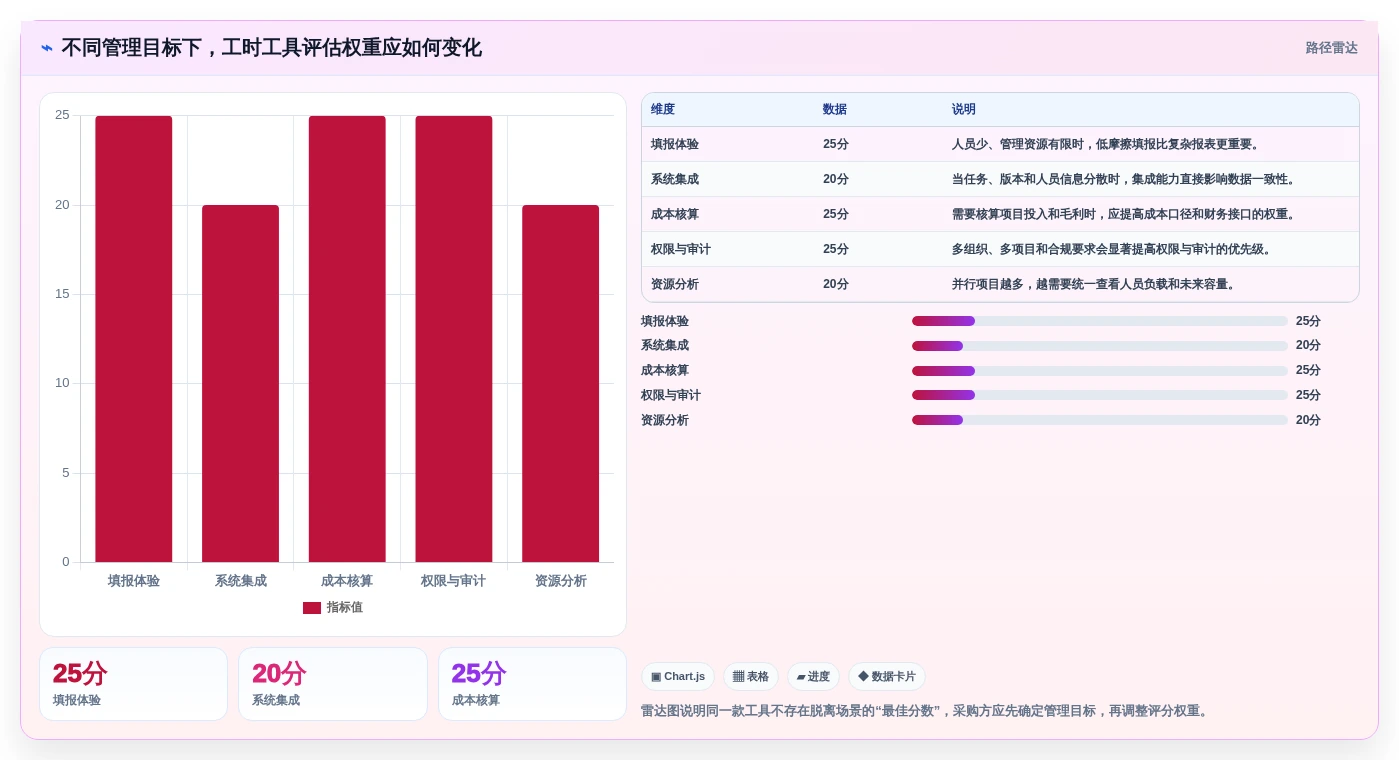Image resolution: width=1399 pixels, height=760 pixels.
Task: Select the 资源分析 table row name
Action: (675, 284)
